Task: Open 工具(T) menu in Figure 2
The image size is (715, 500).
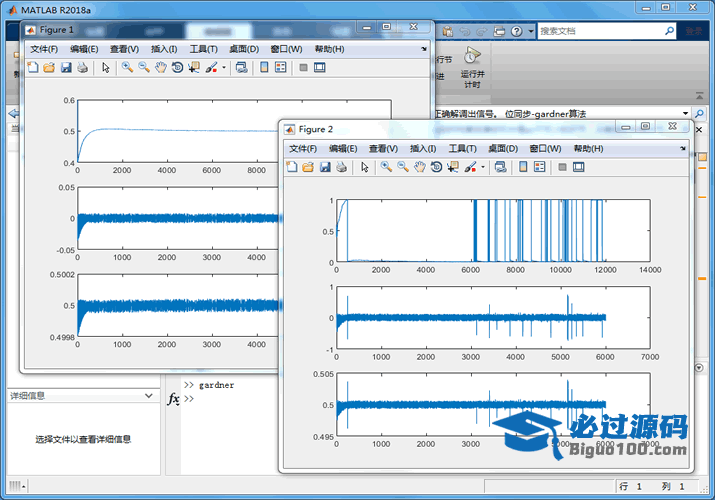Action: (463, 149)
